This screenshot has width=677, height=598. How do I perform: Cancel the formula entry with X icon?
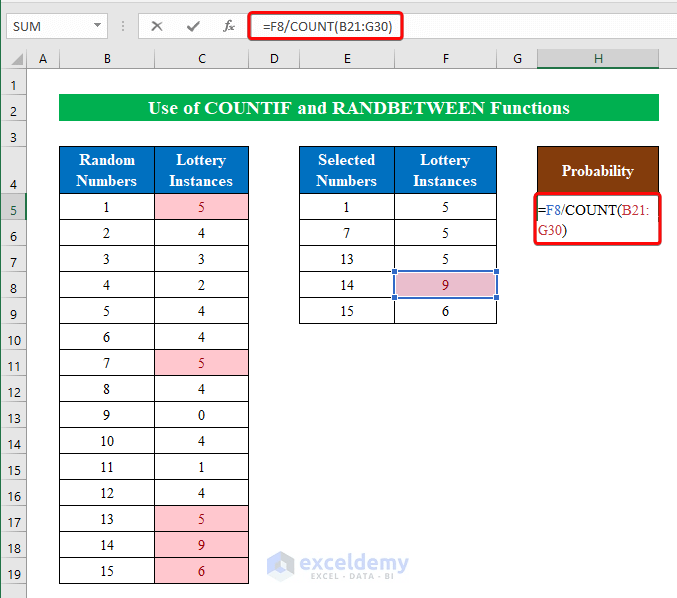157,26
